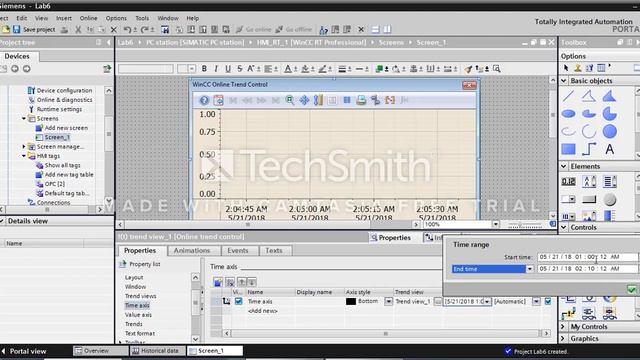This screenshot has width=640, height=360.
Task: Toggle Underline text formatting
Action: coord(228,69)
